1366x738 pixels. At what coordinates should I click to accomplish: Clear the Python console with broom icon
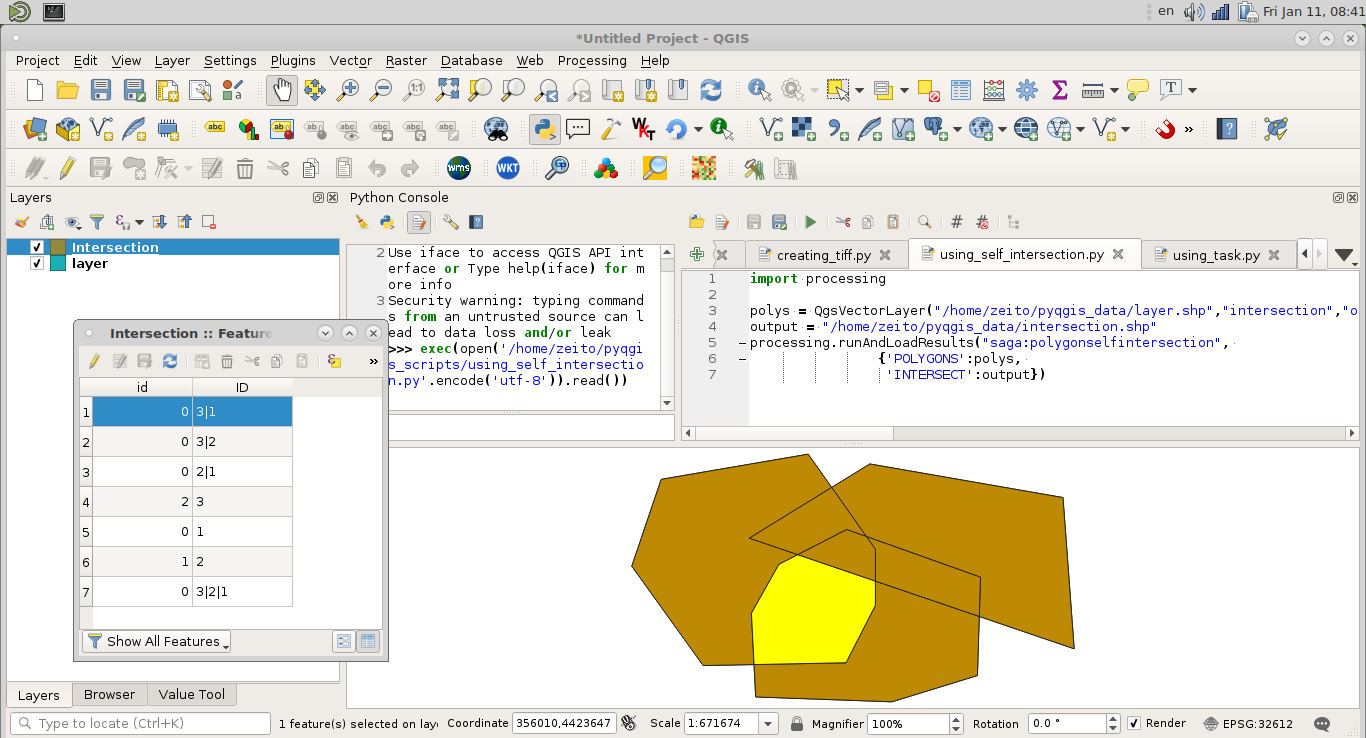(x=362, y=222)
